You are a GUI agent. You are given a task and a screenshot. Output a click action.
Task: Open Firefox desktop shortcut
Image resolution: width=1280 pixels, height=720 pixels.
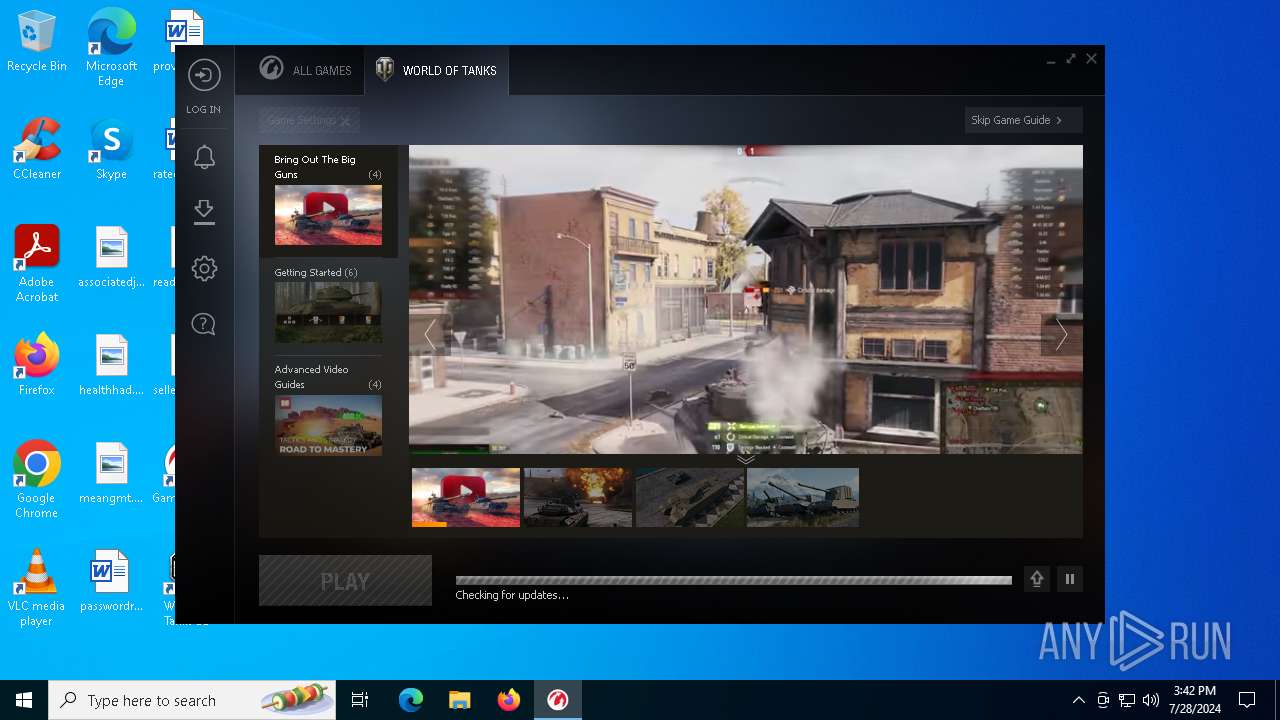(x=37, y=365)
